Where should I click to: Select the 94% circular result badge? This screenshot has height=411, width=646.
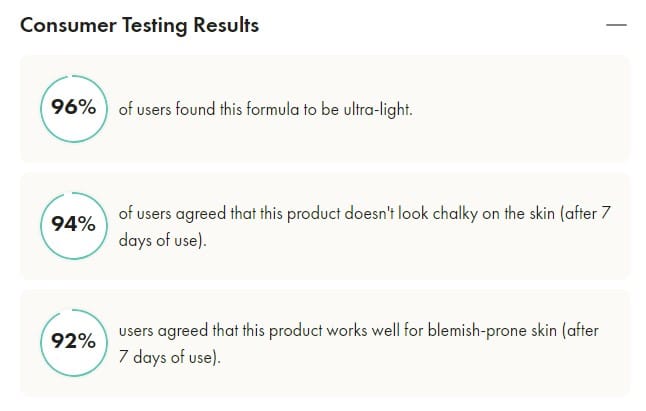click(74, 224)
